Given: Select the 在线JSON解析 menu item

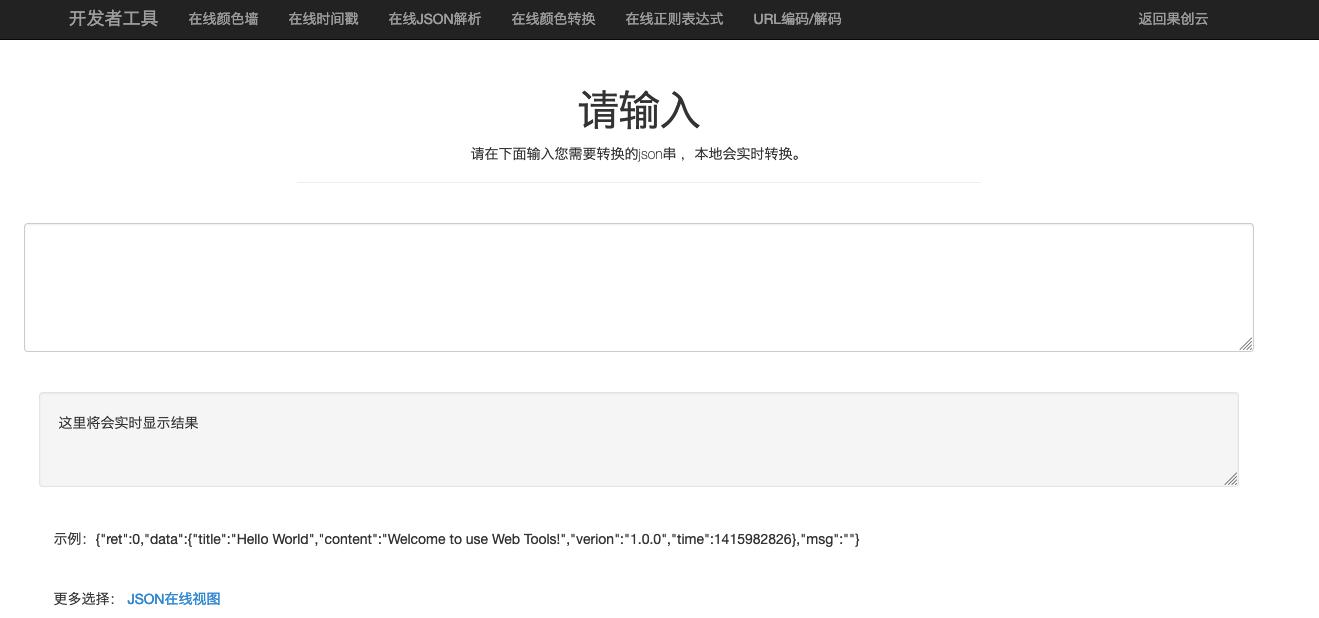Looking at the screenshot, I should [x=434, y=19].
